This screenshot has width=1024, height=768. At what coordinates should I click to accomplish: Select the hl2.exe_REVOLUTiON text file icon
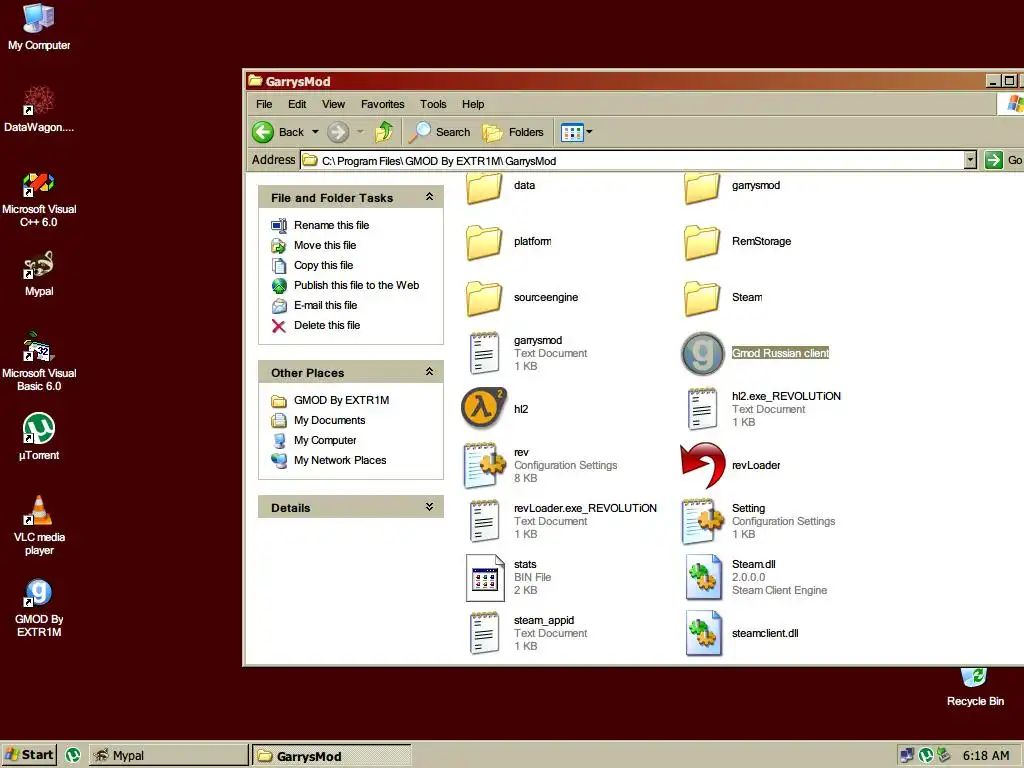702,409
